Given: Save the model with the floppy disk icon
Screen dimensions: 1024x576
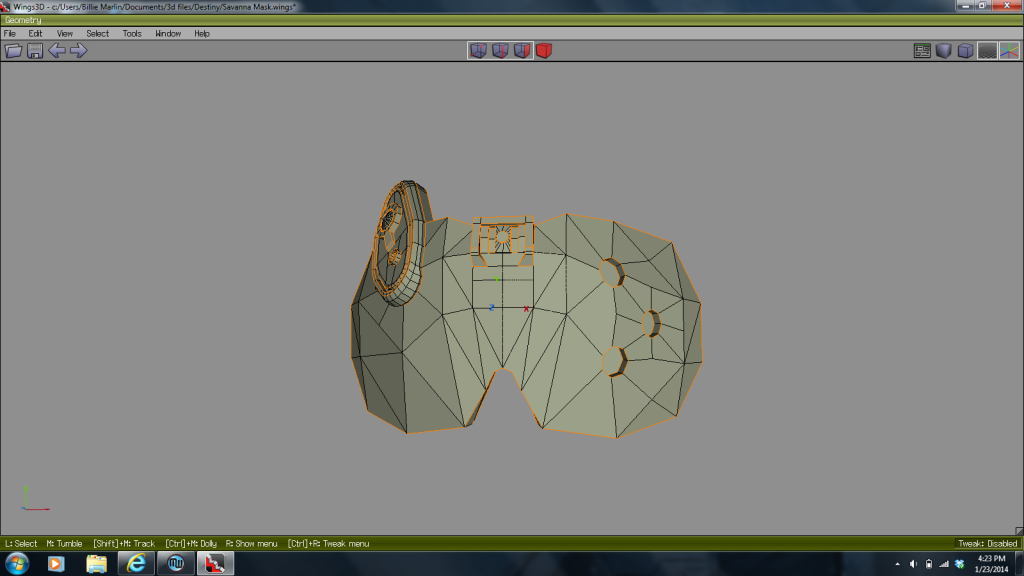Looking at the screenshot, I should tap(35, 51).
